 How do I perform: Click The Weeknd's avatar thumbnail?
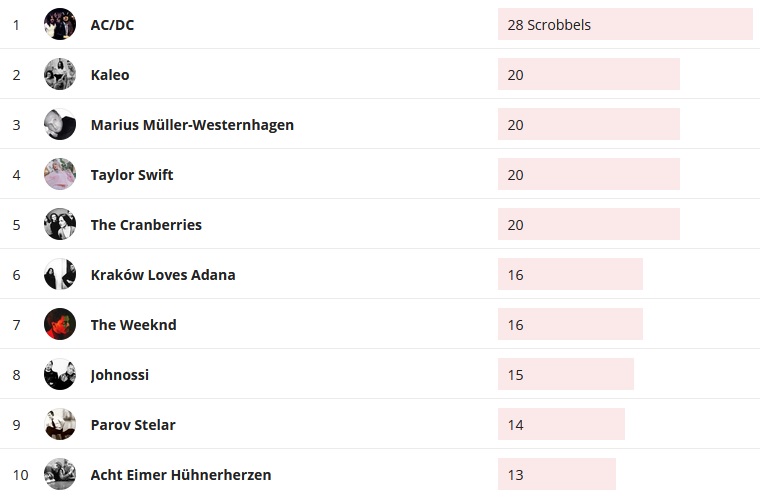(60, 324)
